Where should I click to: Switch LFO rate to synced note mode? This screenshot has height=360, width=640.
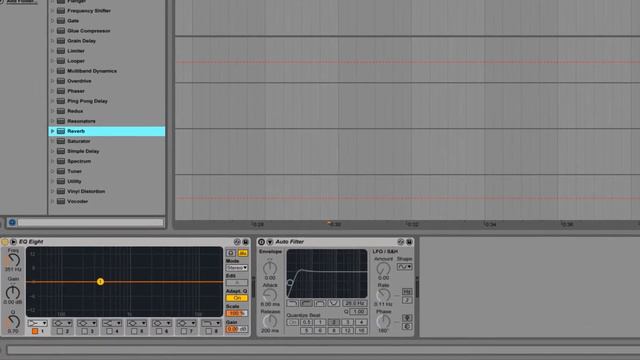click(x=407, y=300)
